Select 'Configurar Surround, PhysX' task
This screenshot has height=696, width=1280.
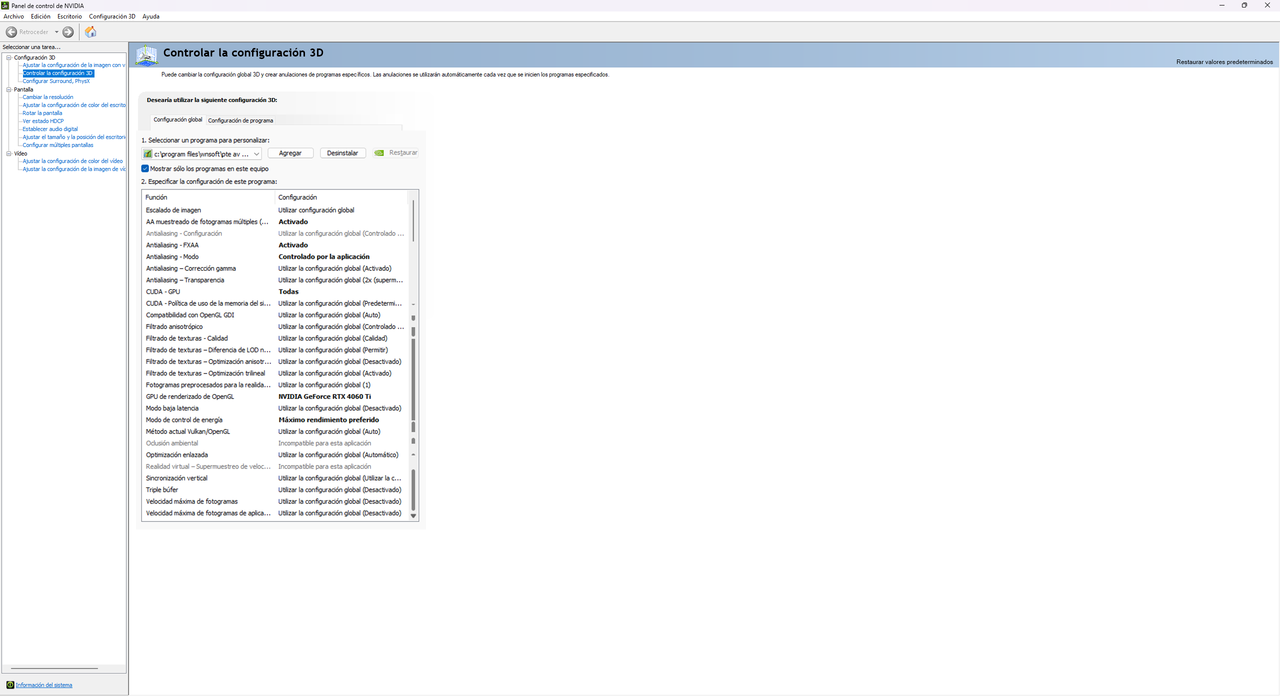coord(56,81)
